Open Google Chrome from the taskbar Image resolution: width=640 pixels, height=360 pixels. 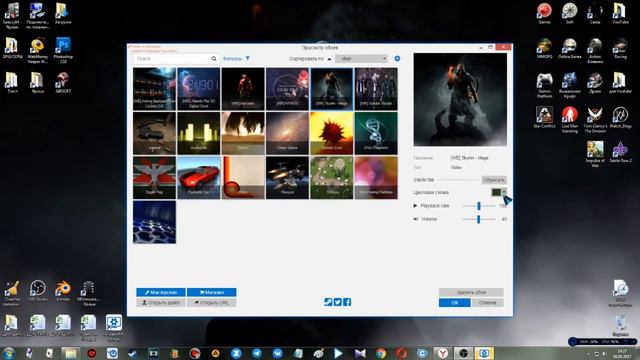pyautogui.click(x=381, y=353)
